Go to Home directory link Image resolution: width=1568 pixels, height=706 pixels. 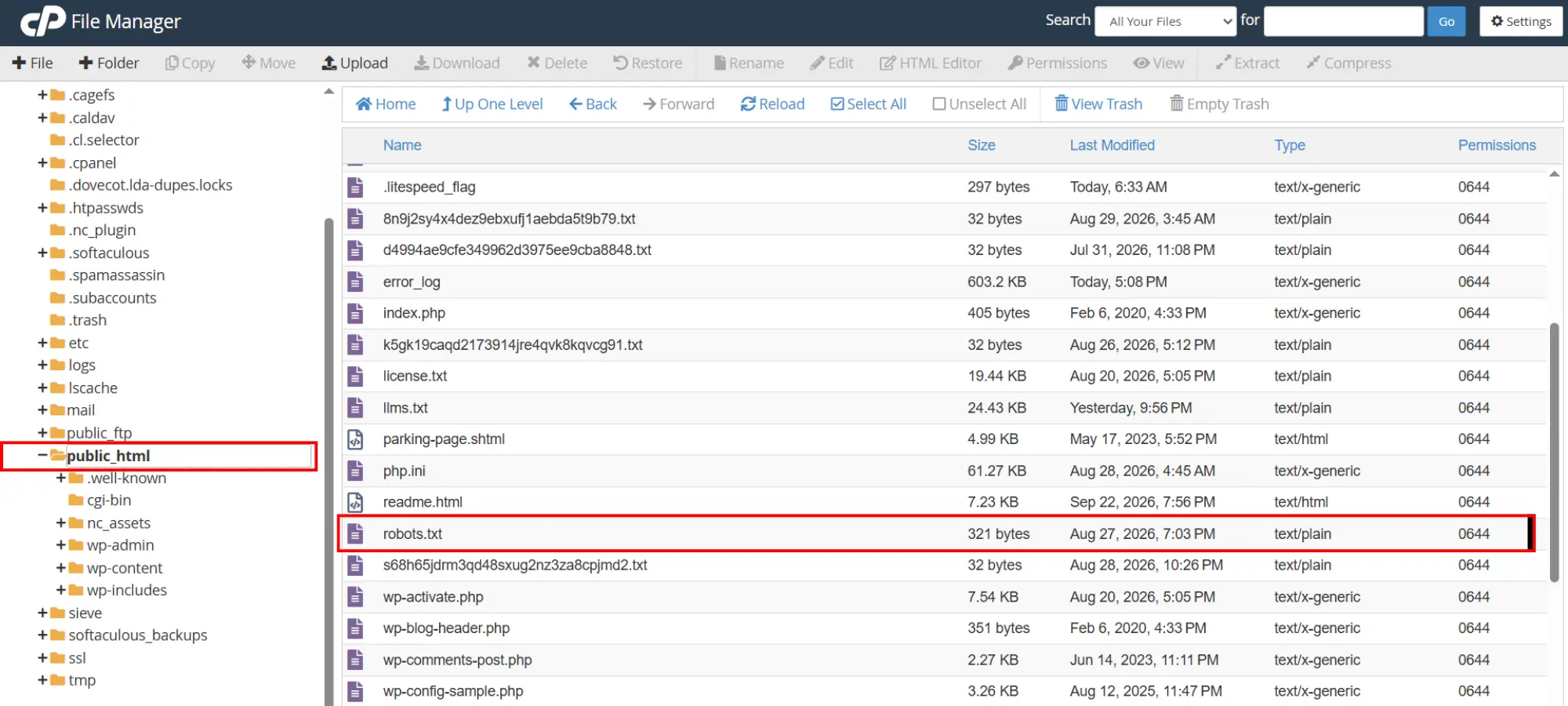coord(386,104)
